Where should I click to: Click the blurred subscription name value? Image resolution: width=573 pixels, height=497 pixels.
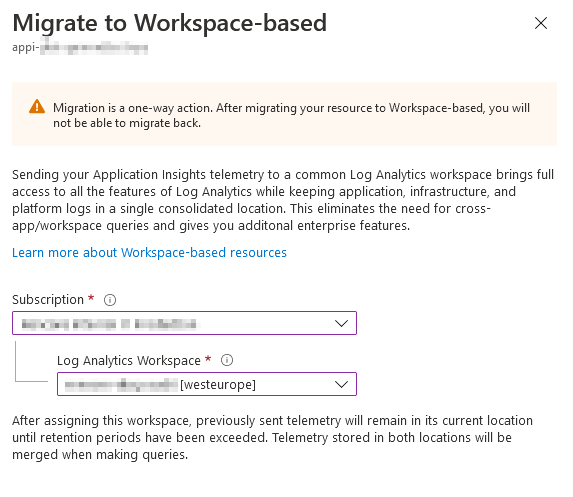109,324
